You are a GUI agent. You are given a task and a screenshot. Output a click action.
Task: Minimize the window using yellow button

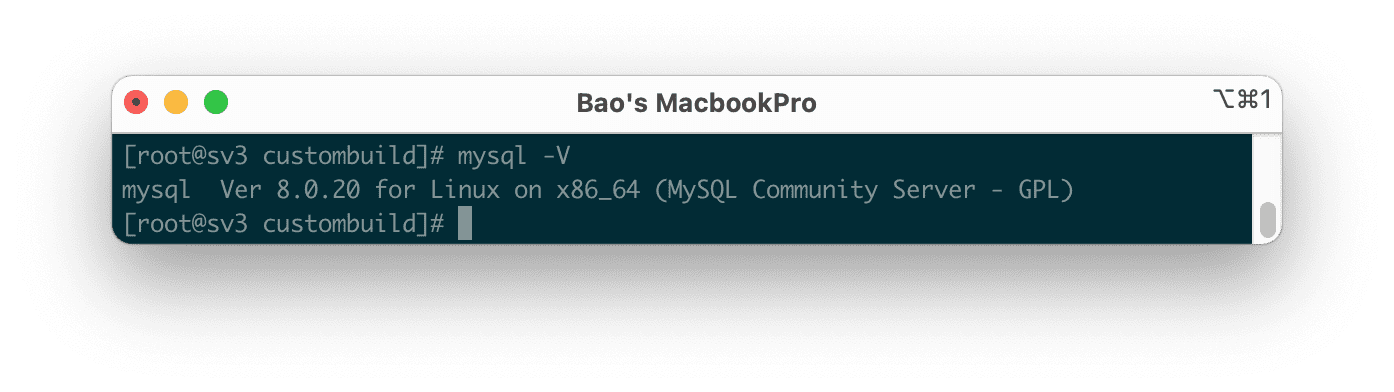176,102
